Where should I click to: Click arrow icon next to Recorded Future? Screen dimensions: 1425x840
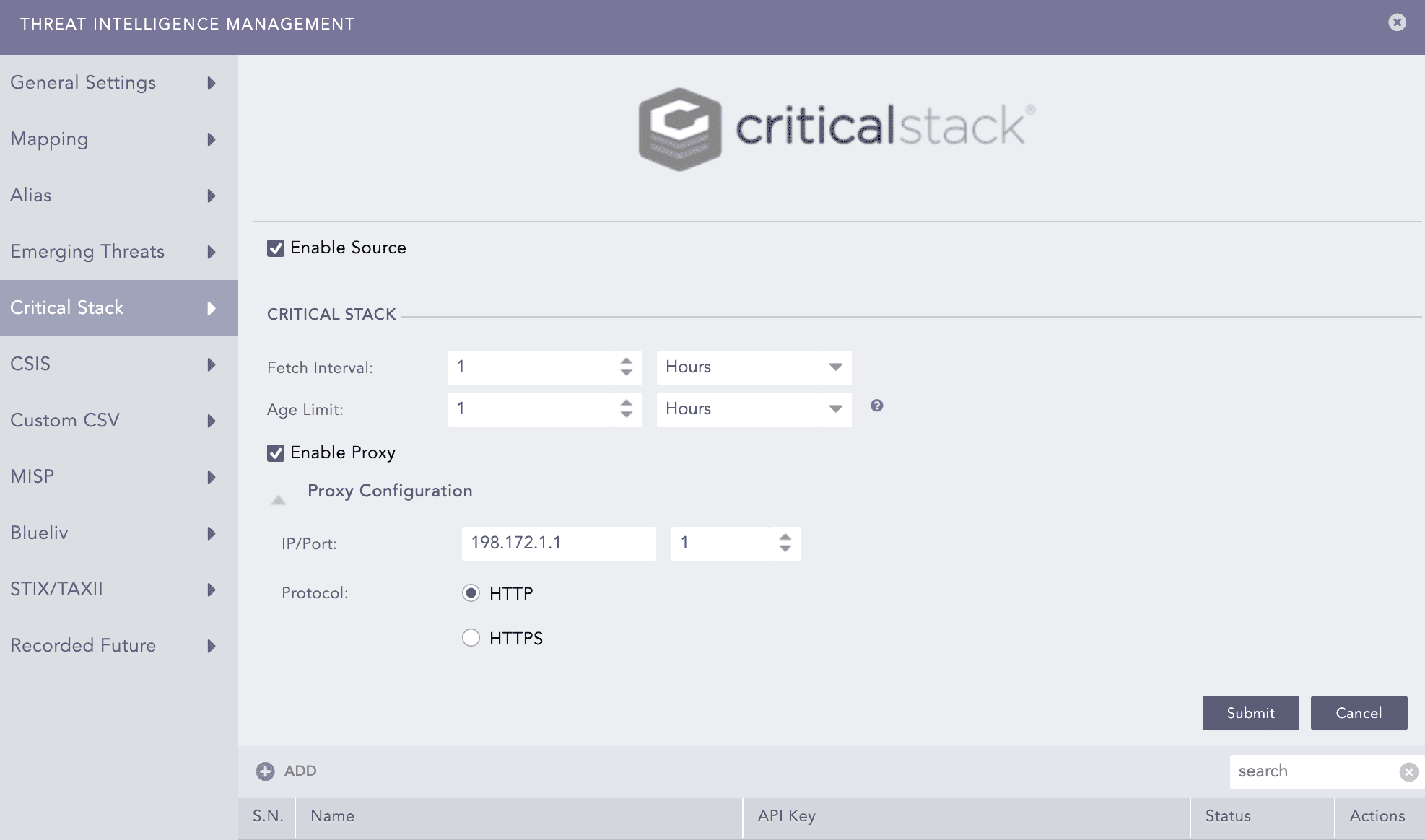212,646
